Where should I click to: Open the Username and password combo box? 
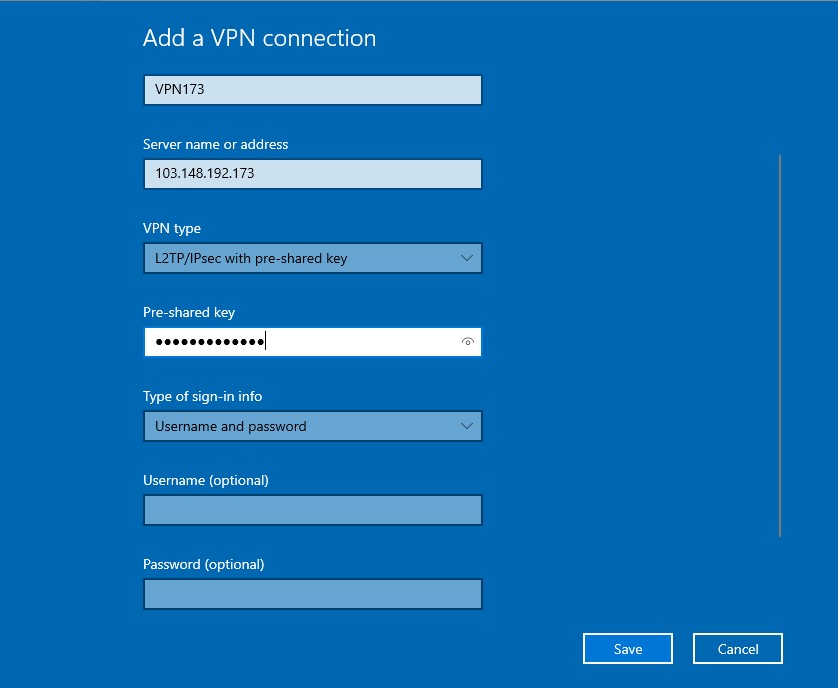[x=313, y=426]
